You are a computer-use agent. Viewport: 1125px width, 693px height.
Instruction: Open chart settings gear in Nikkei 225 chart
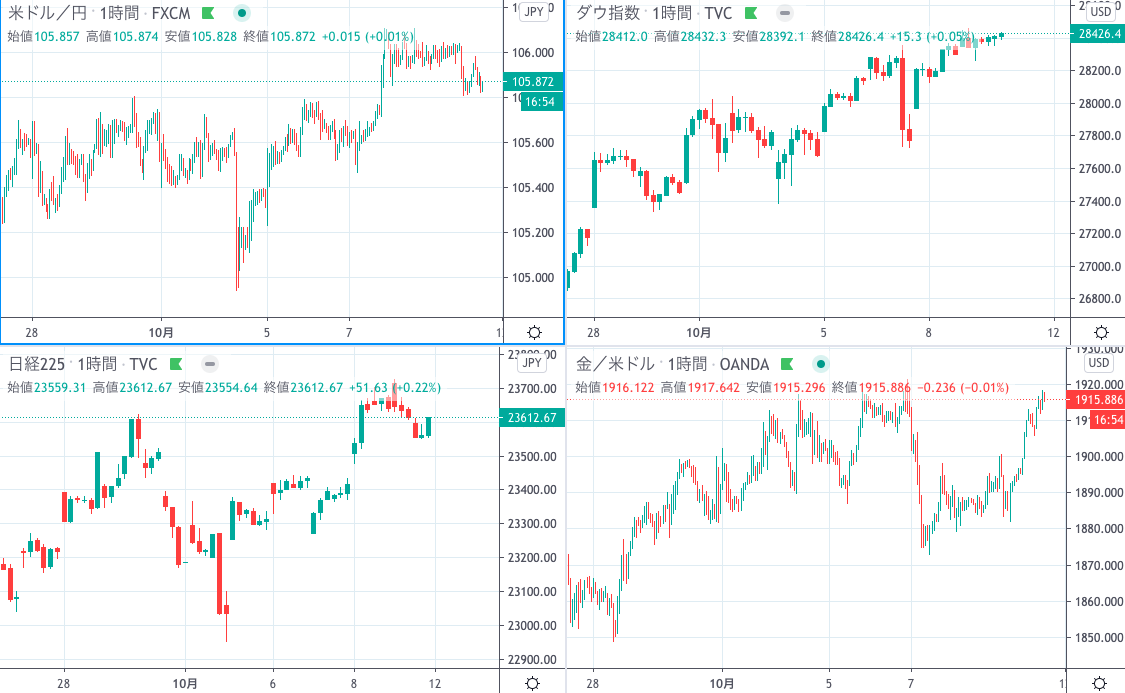532,683
